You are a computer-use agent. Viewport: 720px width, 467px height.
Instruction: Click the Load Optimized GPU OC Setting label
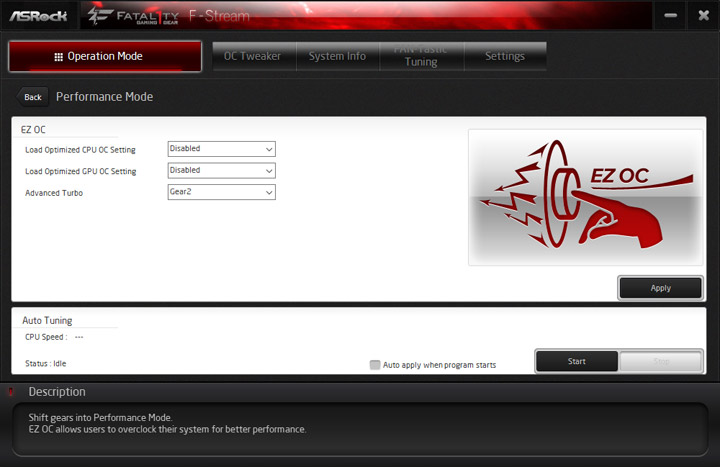point(81,171)
